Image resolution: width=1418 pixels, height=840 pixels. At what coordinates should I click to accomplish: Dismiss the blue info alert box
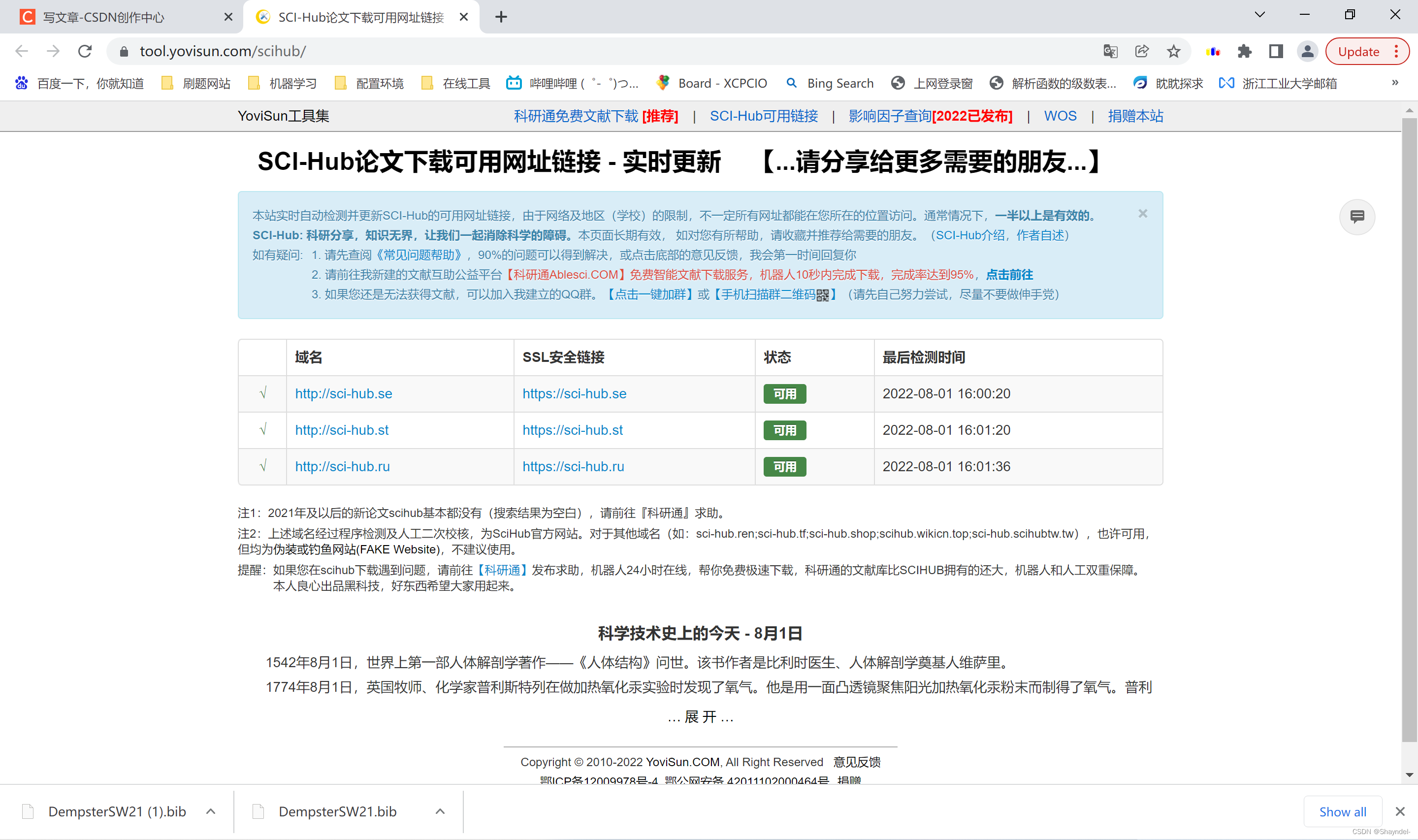pos(1142,214)
